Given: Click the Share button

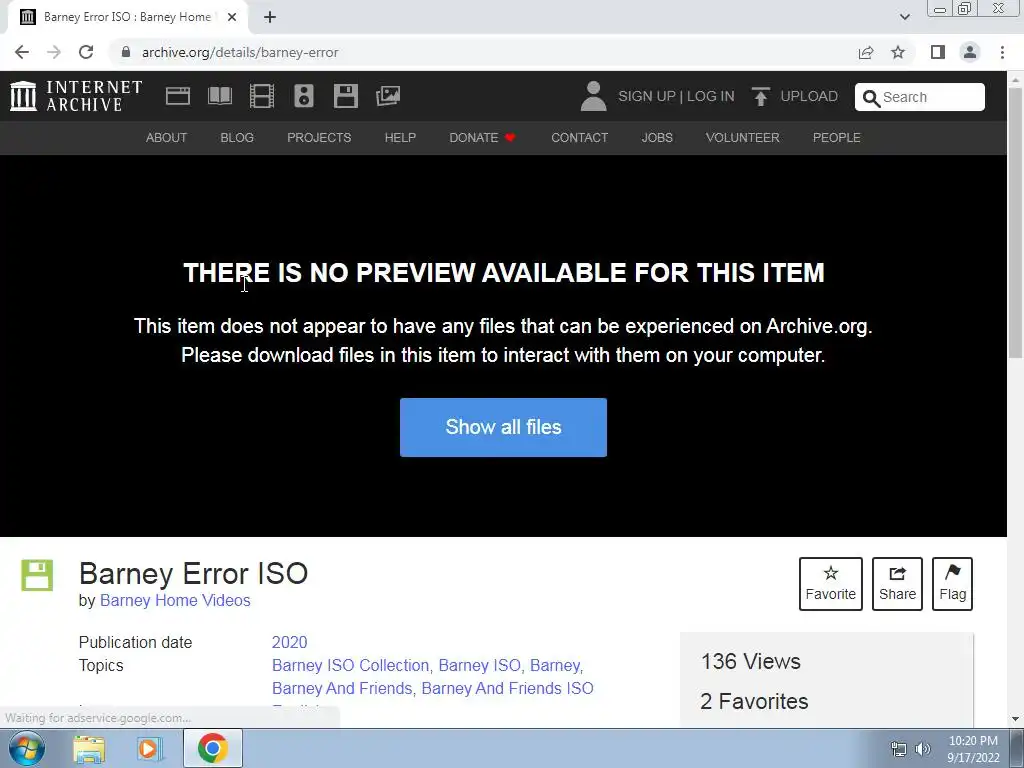Looking at the screenshot, I should tap(897, 584).
